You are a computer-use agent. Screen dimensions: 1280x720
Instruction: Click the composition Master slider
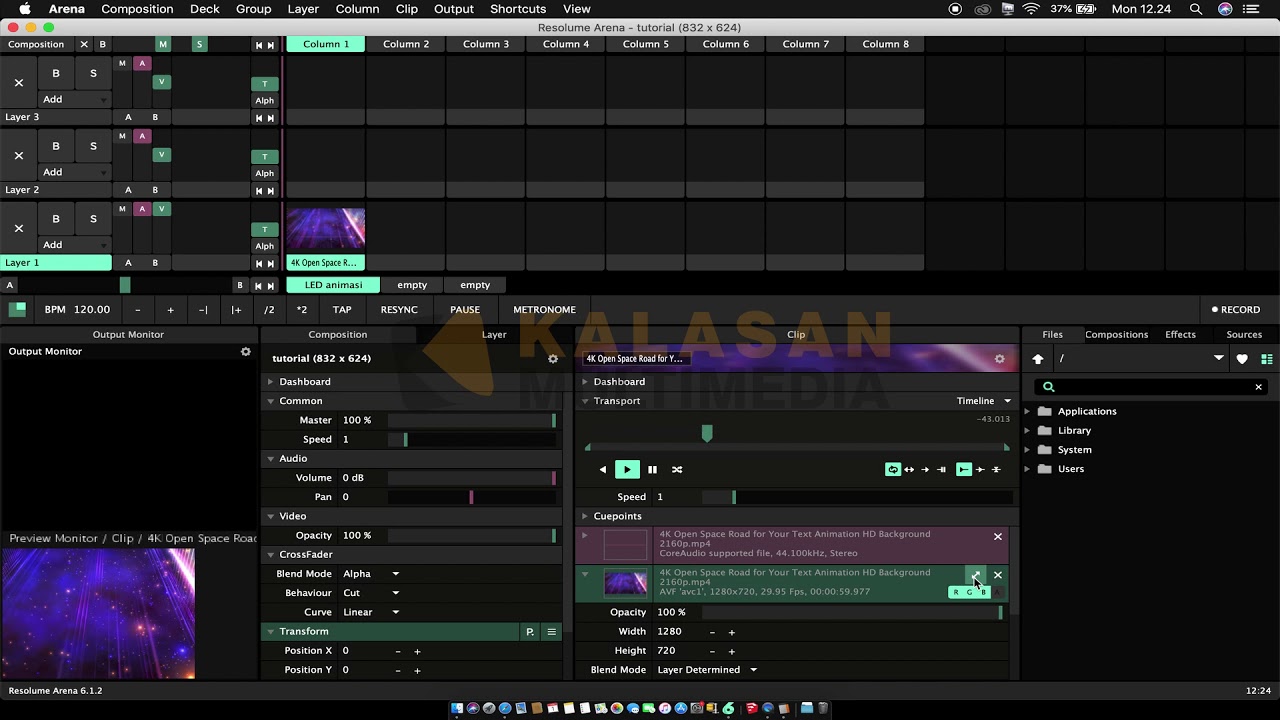pos(471,421)
